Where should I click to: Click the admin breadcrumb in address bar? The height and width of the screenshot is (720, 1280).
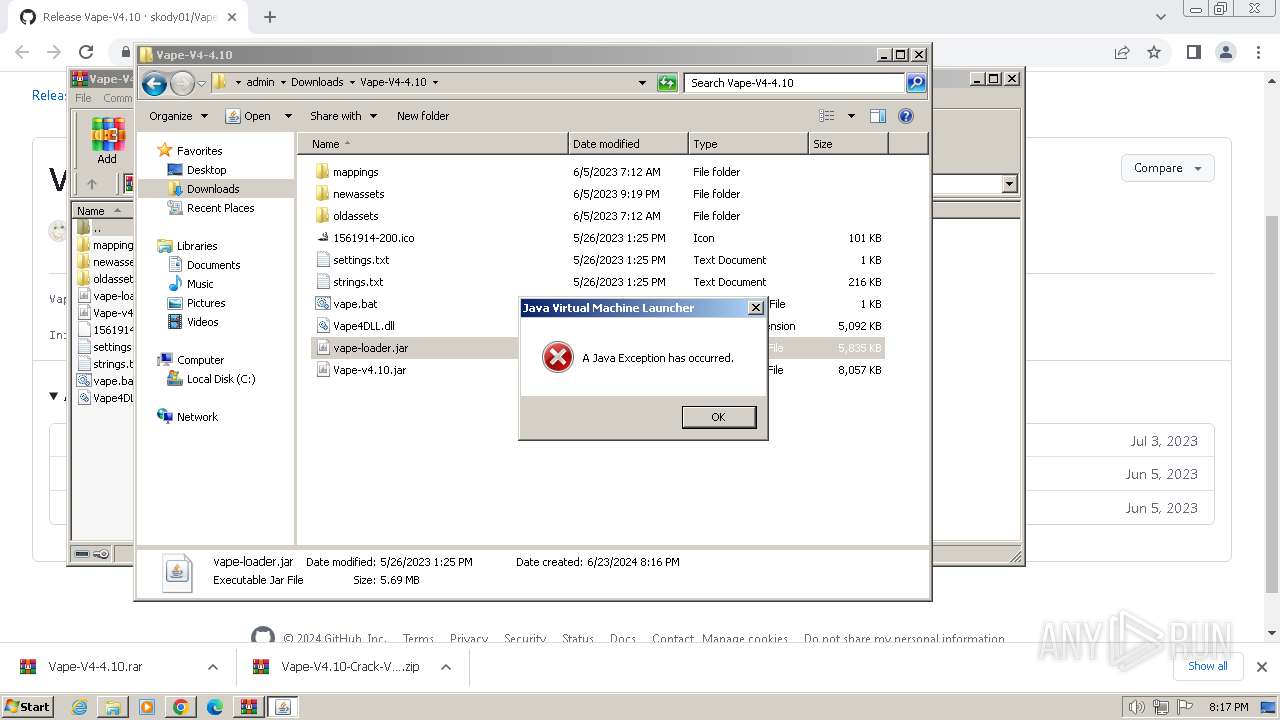click(x=260, y=83)
